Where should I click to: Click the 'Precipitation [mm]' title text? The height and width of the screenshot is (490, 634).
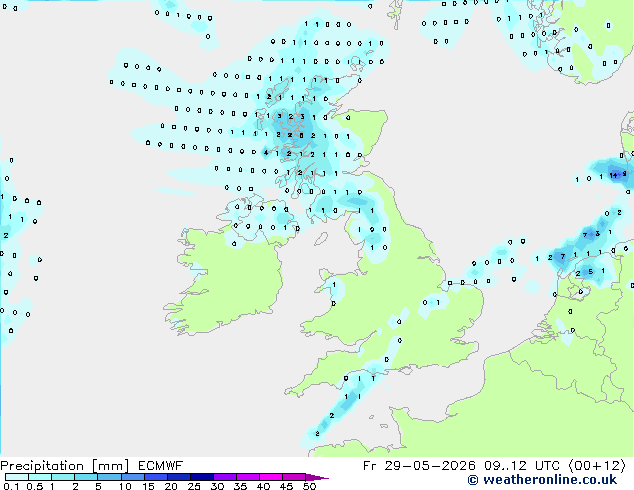(65, 466)
